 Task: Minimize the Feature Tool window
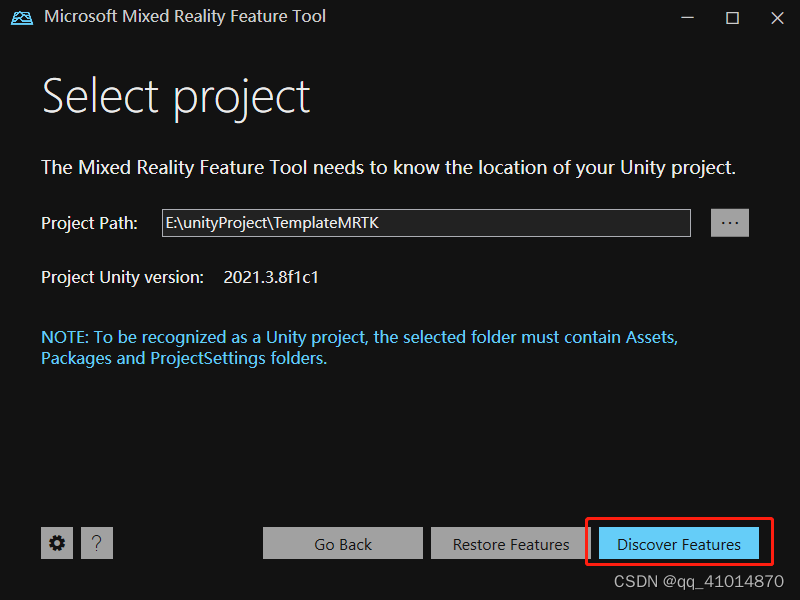(687, 17)
